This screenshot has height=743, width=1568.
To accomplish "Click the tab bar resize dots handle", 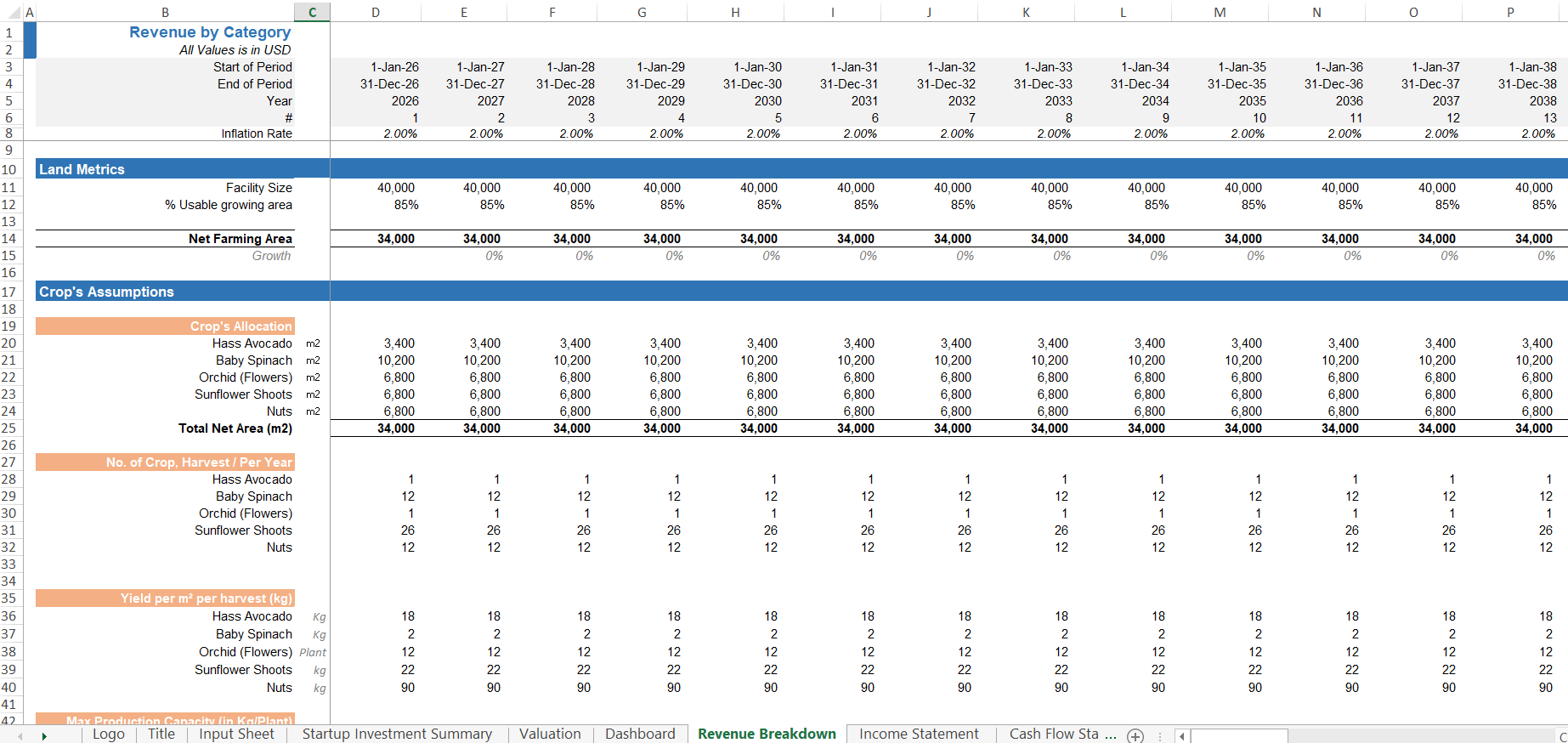I will click(1159, 736).
